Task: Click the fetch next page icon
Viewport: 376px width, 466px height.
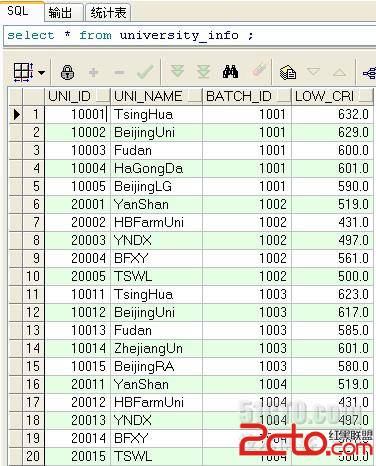Action: [x=177, y=72]
